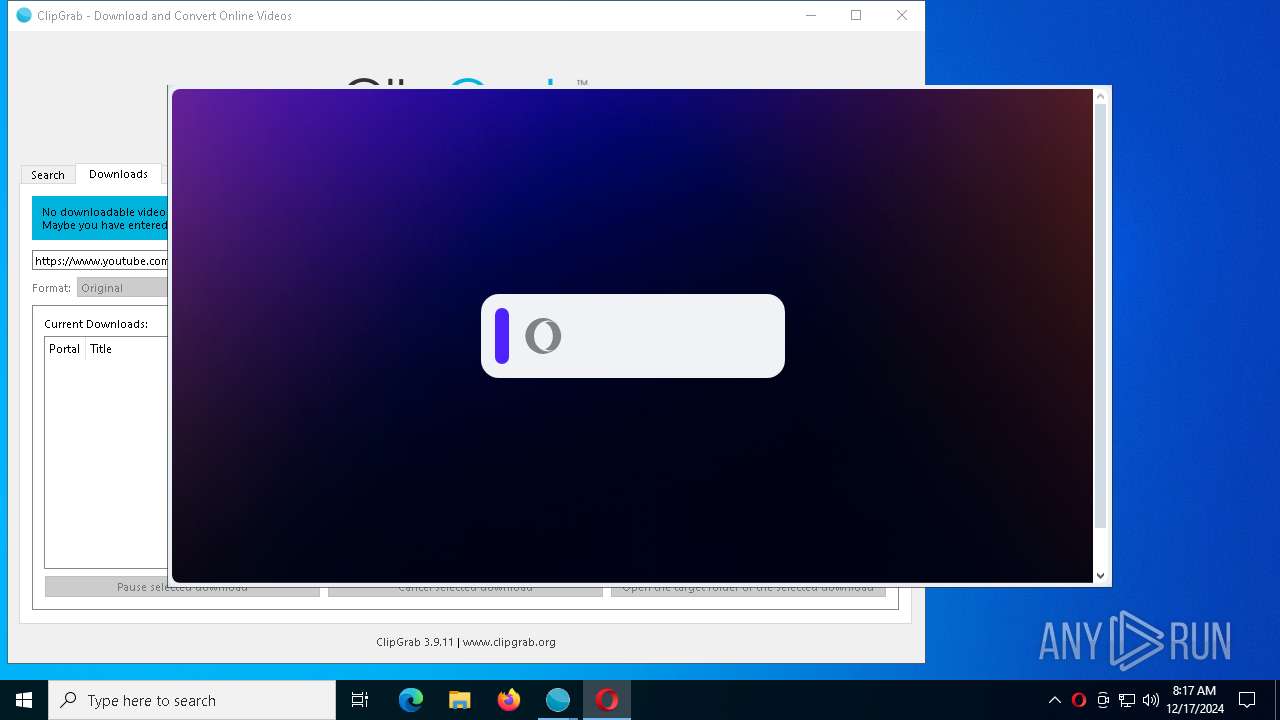Switch to the Search tab in ClipGrab

point(47,175)
